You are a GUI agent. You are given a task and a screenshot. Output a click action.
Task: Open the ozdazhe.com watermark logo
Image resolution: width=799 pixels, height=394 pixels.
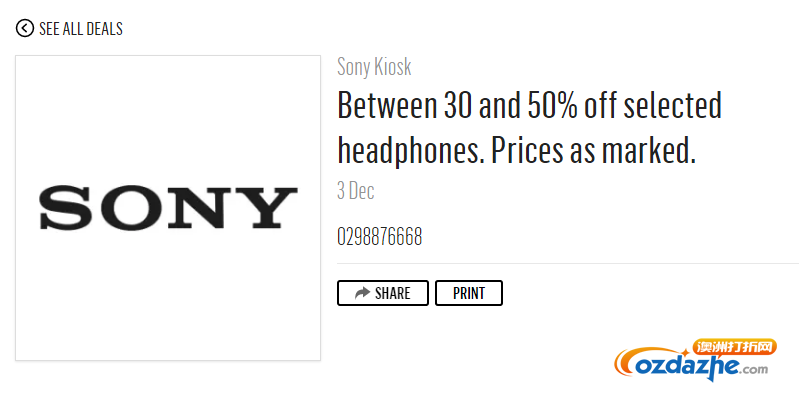pos(696,360)
